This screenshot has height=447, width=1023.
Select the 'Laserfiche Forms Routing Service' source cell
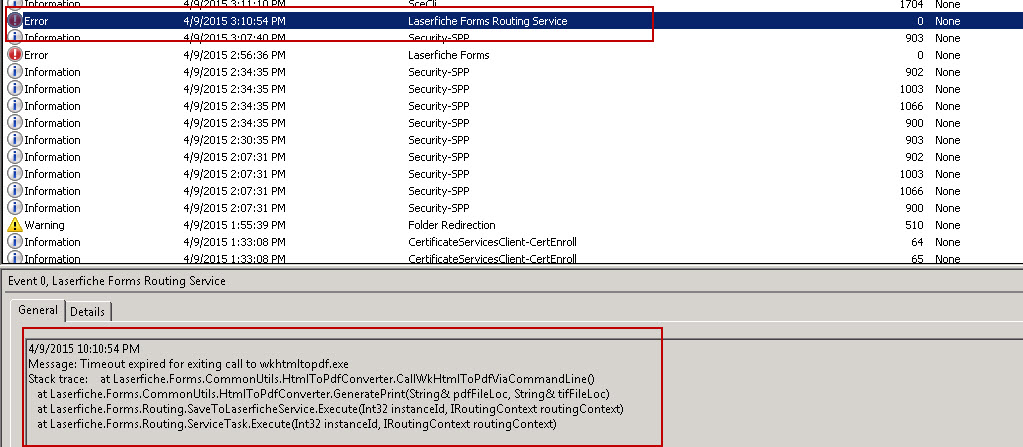click(x=487, y=21)
